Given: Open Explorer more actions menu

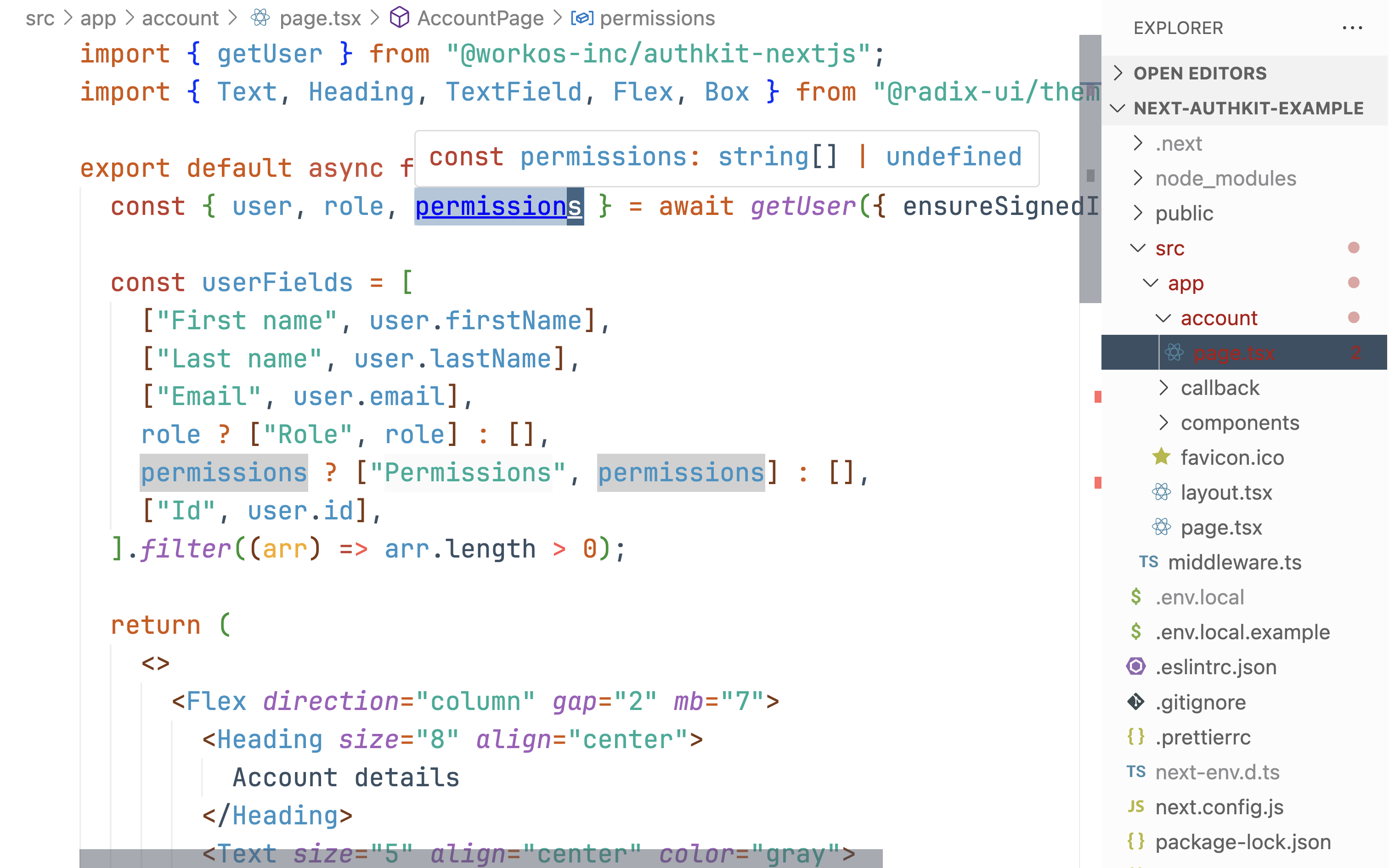Looking at the screenshot, I should click(x=1353, y=28).
